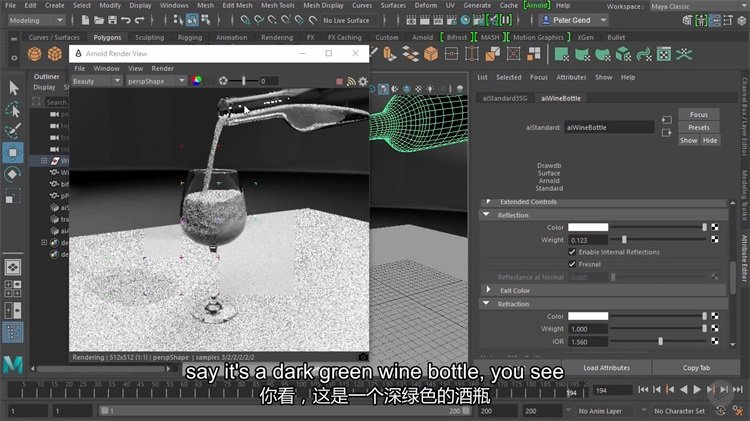Open the Peter Gend account dropdown
Image resolution: width=750 pixels, height=421 pixels.
574,20
